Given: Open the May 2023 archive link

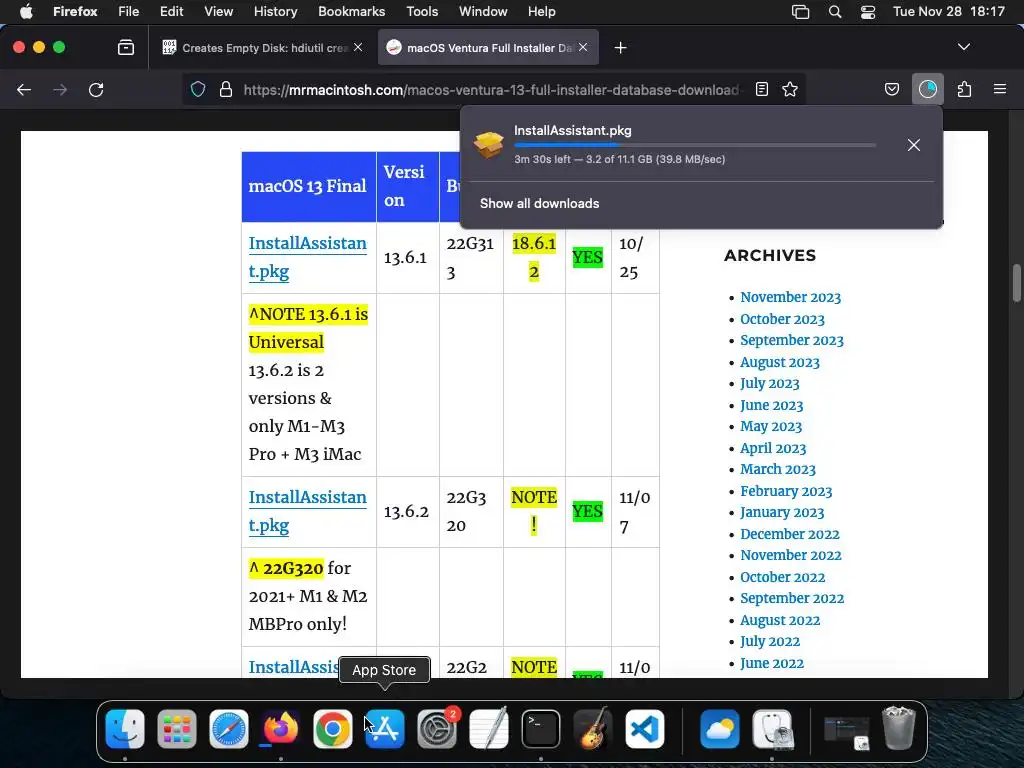Looking at the screenshot, I should tap(771, 426).
